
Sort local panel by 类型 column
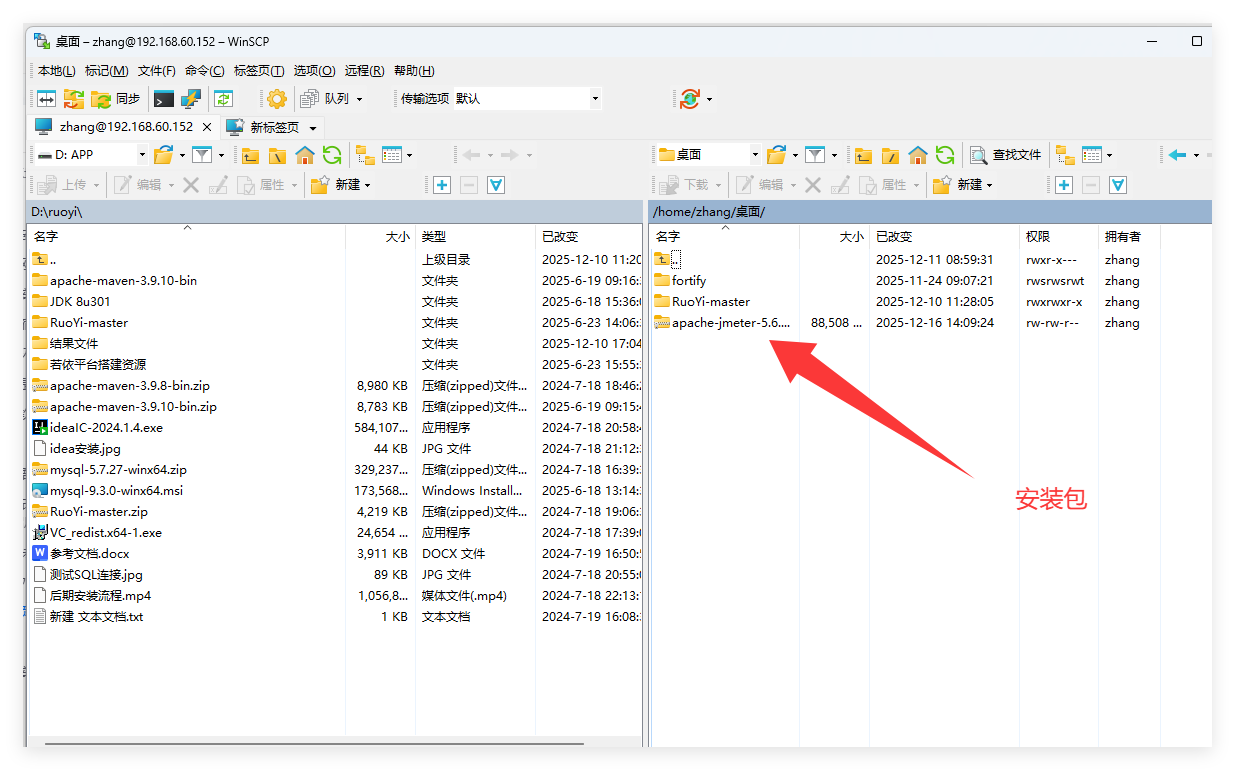click(x=475, y=237)
